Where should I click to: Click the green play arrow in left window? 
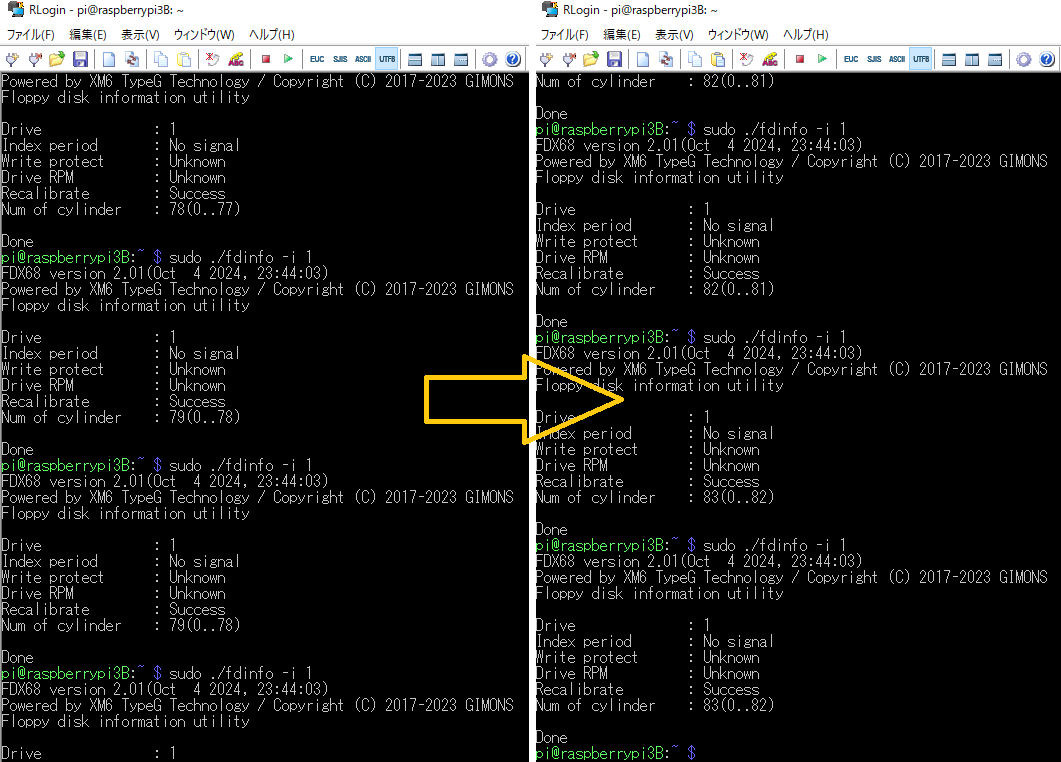click(x=288, y=59)
